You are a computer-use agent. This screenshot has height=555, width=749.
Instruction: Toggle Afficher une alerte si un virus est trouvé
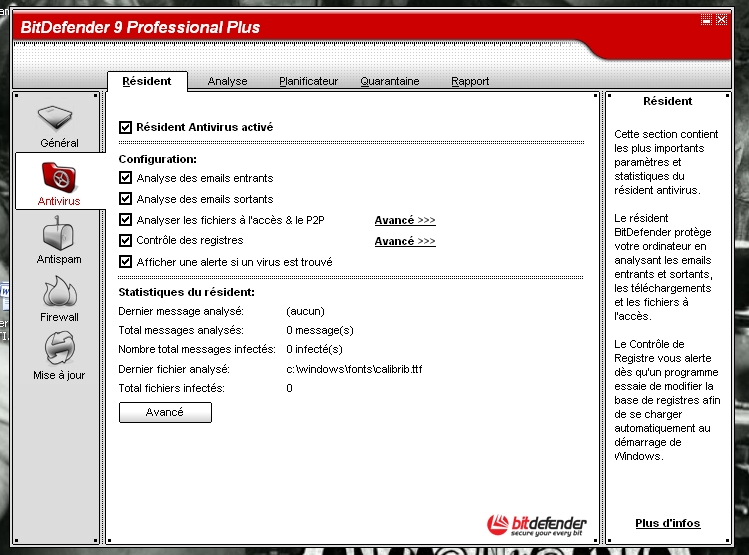coord(125,262)
